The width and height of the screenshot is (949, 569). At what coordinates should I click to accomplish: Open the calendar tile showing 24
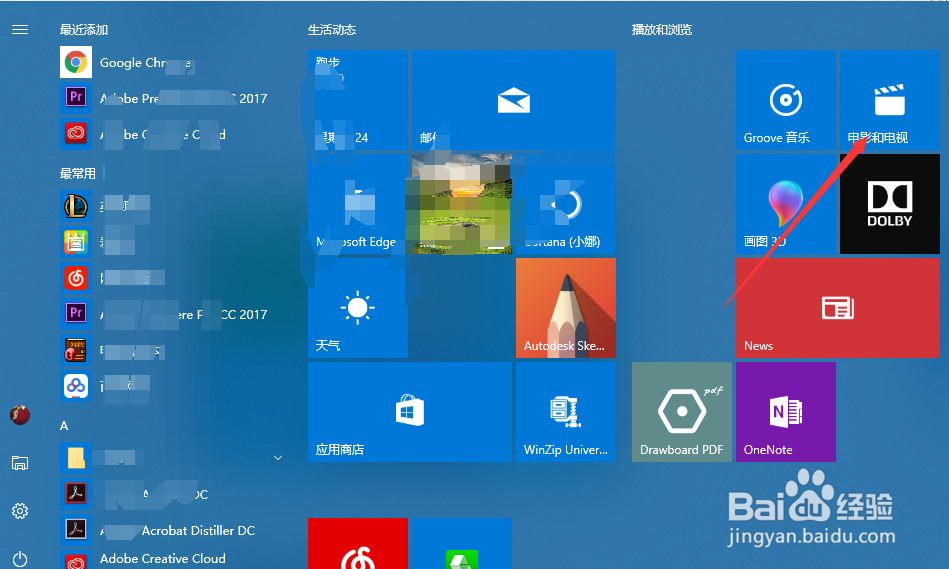coord(358,100)
